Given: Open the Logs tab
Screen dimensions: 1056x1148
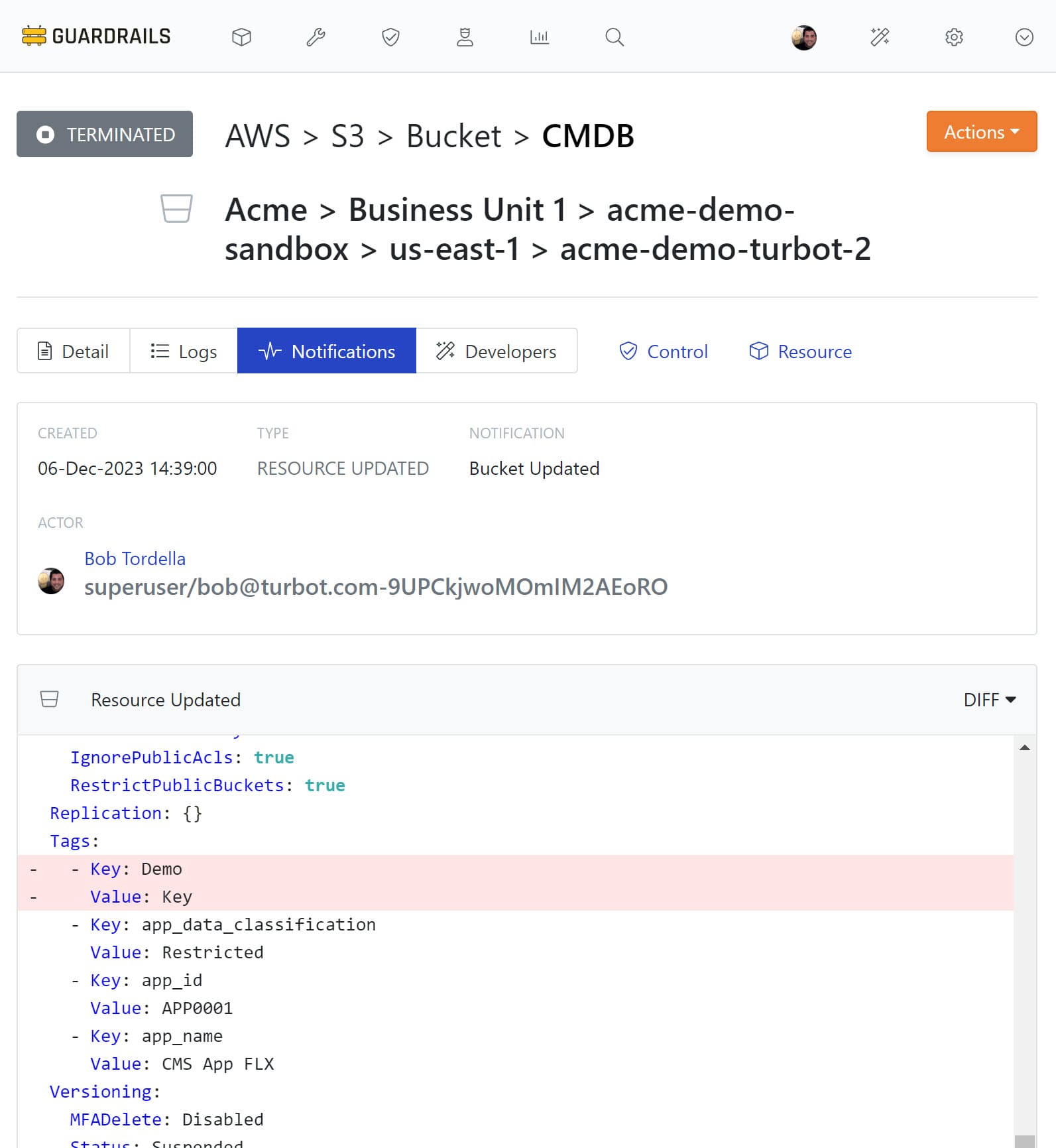Looking at the screenshot, I should [x=183, y=351].
